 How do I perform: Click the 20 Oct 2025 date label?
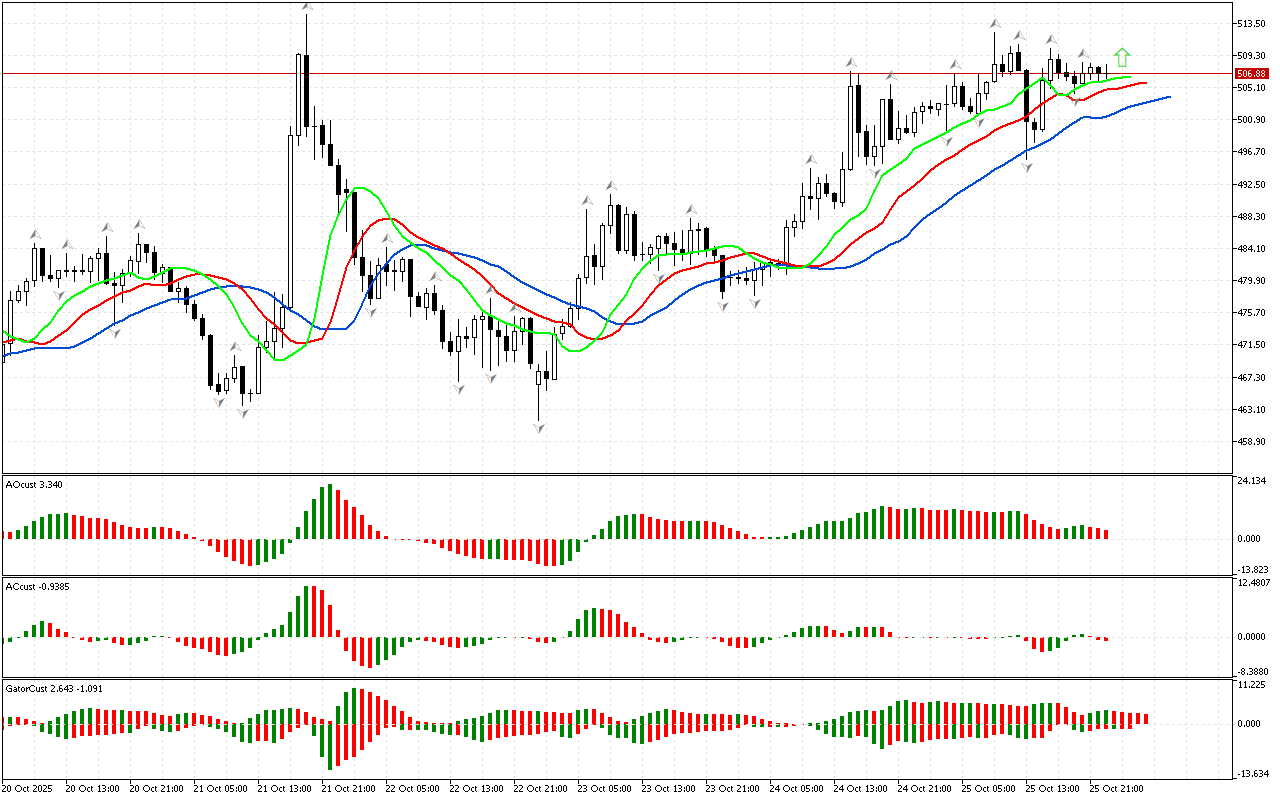click(29, 788)
